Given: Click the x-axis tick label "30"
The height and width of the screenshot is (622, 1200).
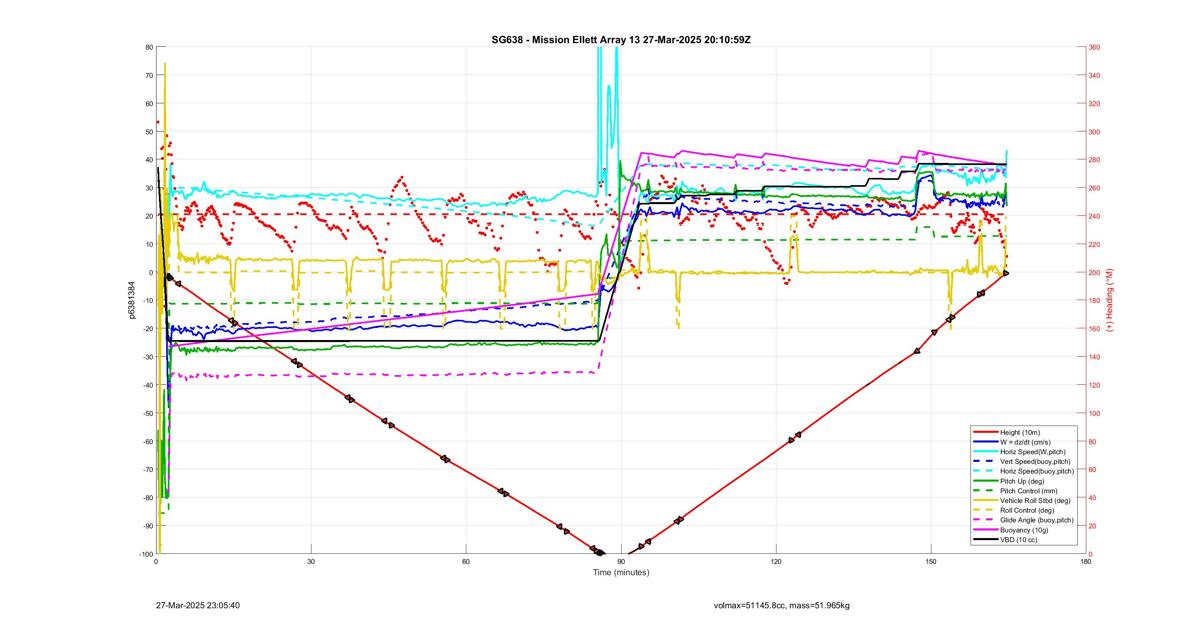Looking at the screenshot, I should 311,561.
